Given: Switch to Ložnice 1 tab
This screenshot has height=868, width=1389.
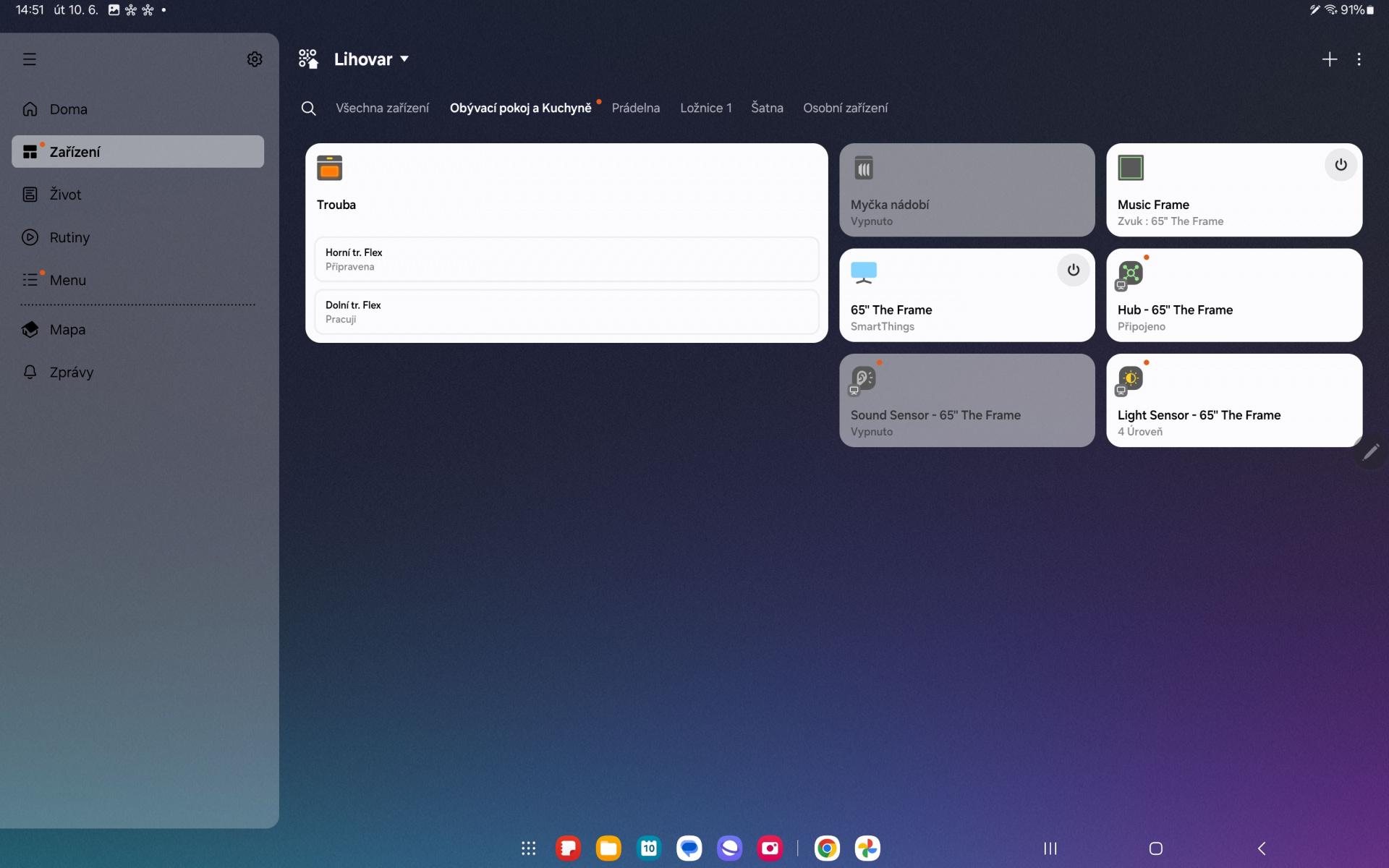Looking at the screenshot, I should [x=706, y=108].
